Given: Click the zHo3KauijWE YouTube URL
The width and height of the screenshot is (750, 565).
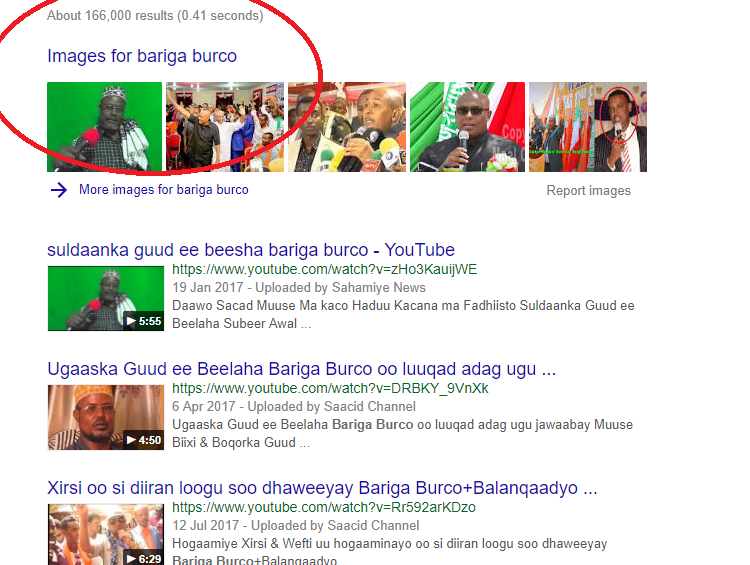Looking at the screenshot, I should (x=324, y=269).
